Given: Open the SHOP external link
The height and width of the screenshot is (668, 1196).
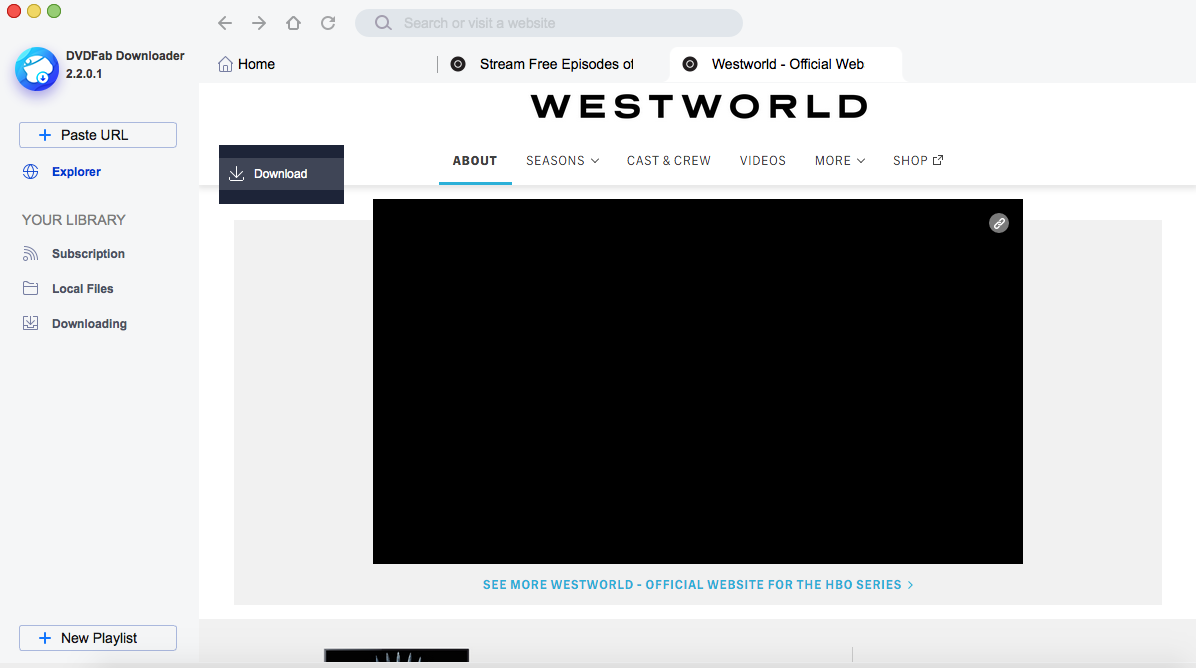Looking at the screenshot, I should pyautogui.click(x=918, y=161).
